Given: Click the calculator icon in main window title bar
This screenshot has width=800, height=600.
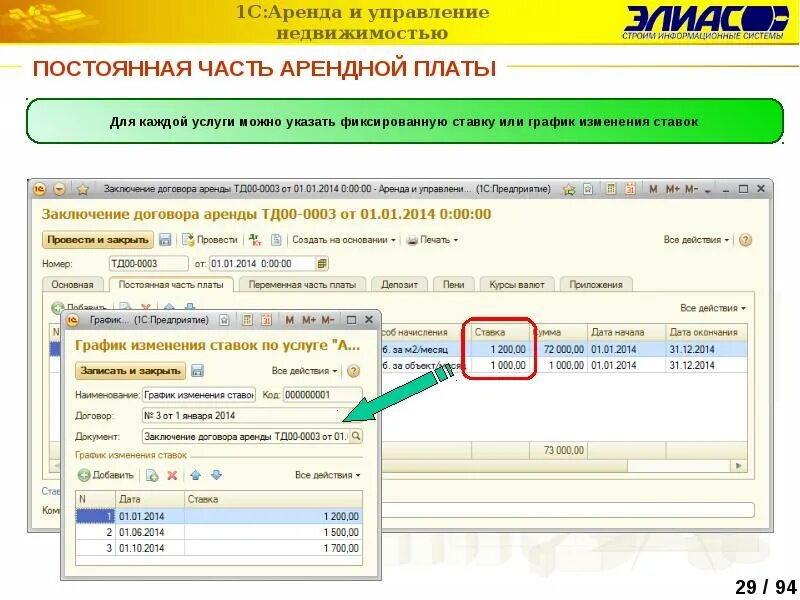Looking at the screenshot, I should [611, 189].
